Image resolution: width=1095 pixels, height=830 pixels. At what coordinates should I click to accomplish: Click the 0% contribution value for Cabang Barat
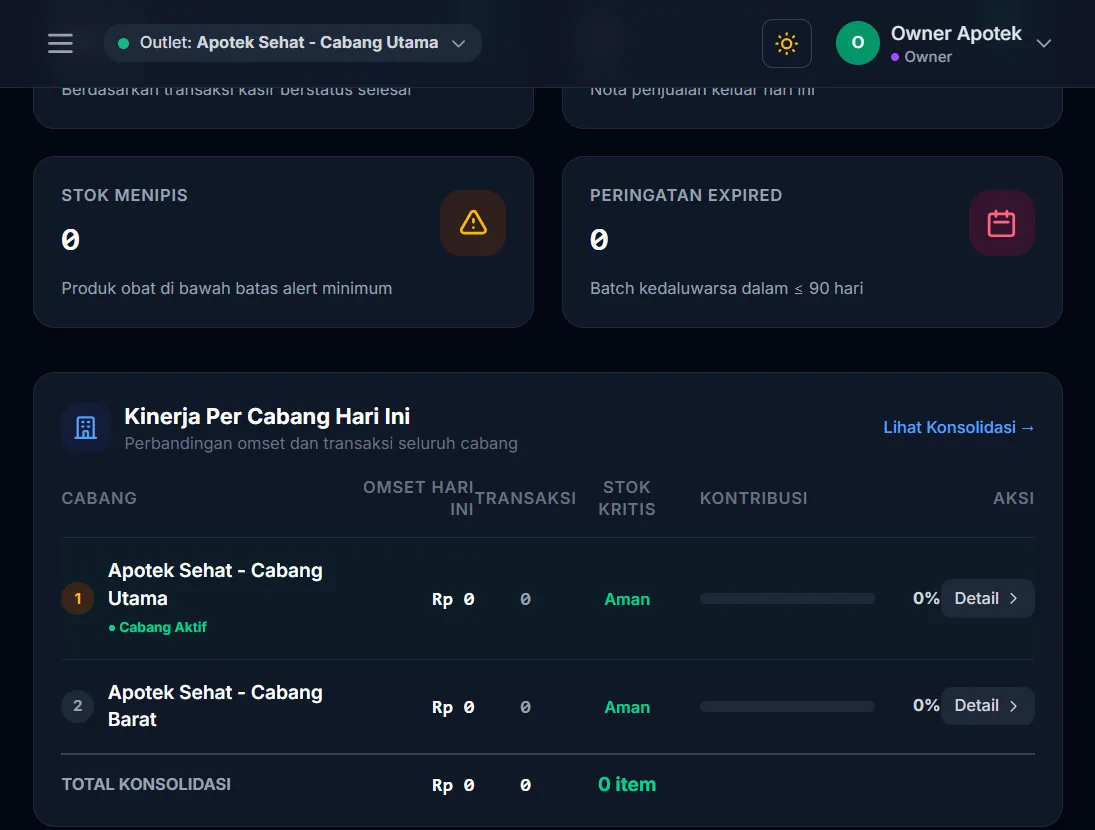[926, 705]
